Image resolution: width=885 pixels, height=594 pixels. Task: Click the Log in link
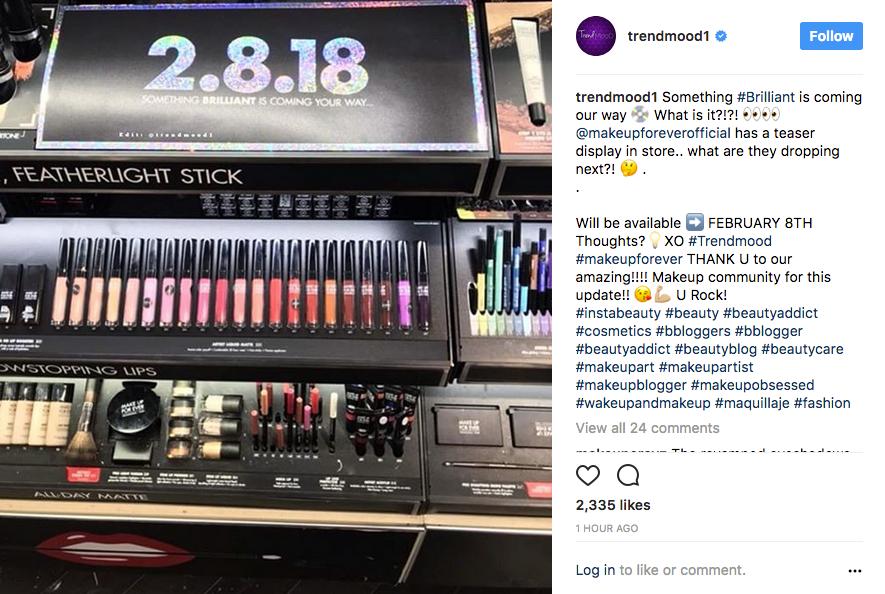(x=595, y=570)
